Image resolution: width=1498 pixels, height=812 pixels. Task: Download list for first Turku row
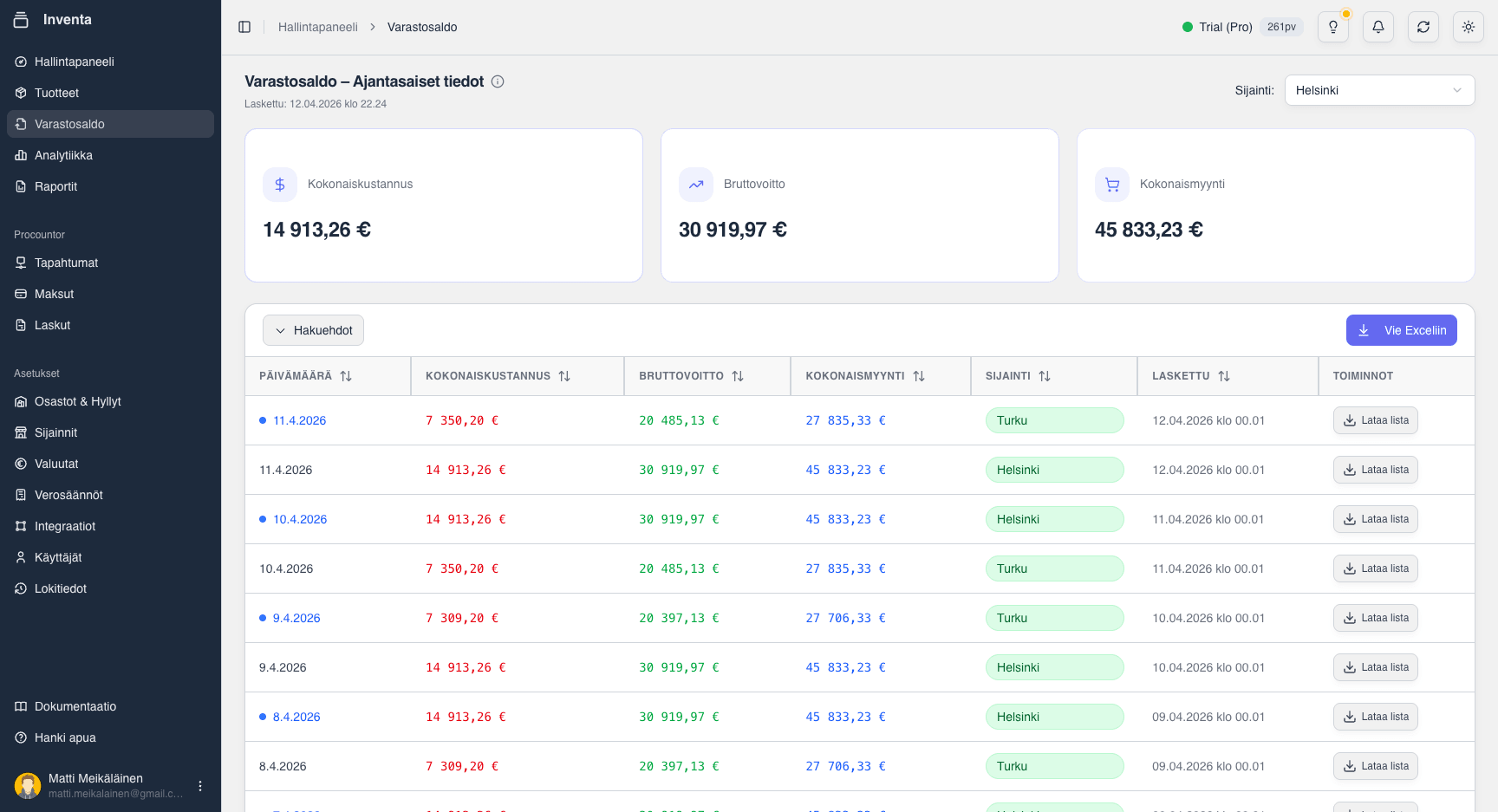[x=1375, y=420]
